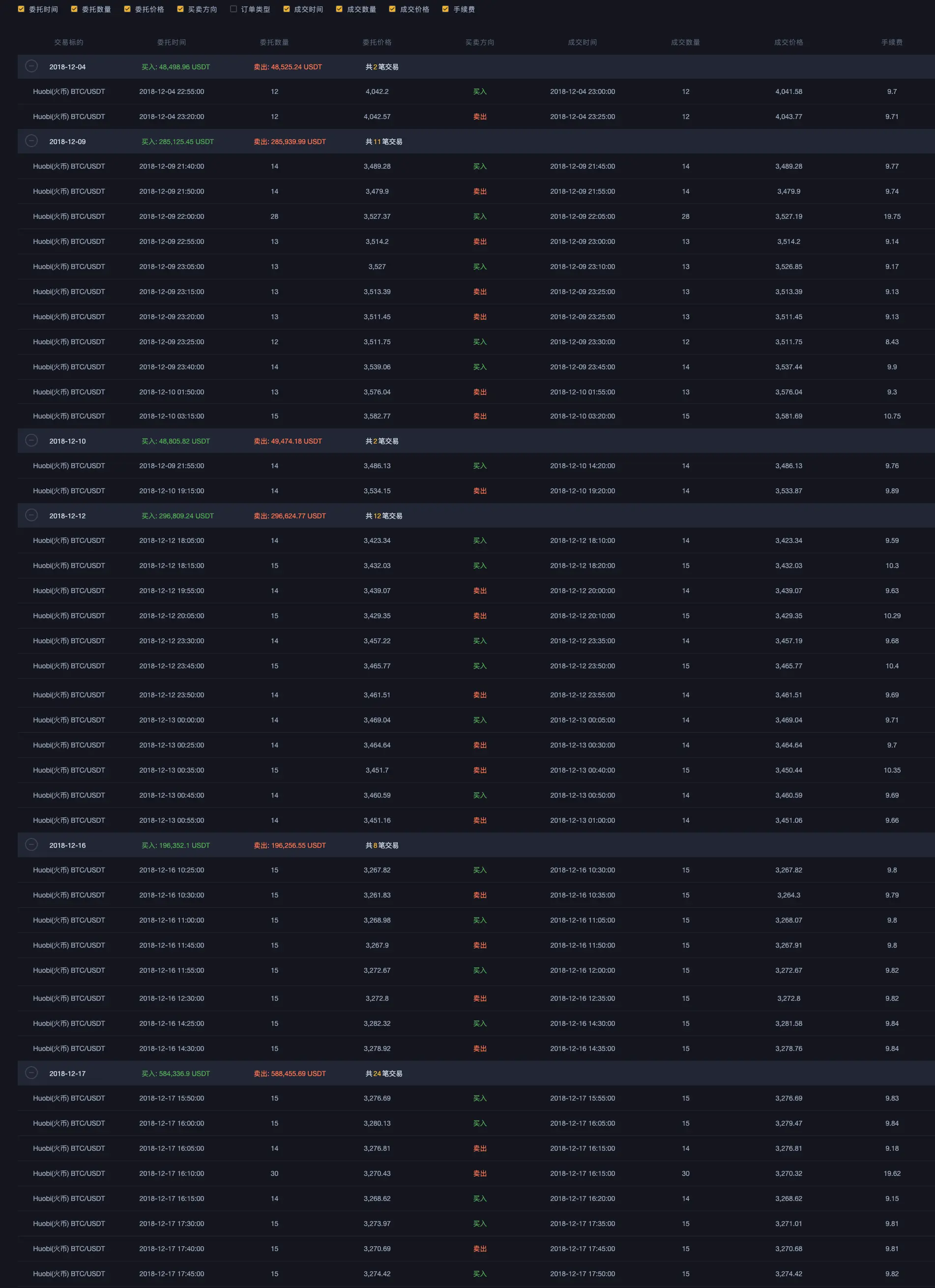Enable the unchecked 订单类型 checkbox

pos(234,9)
